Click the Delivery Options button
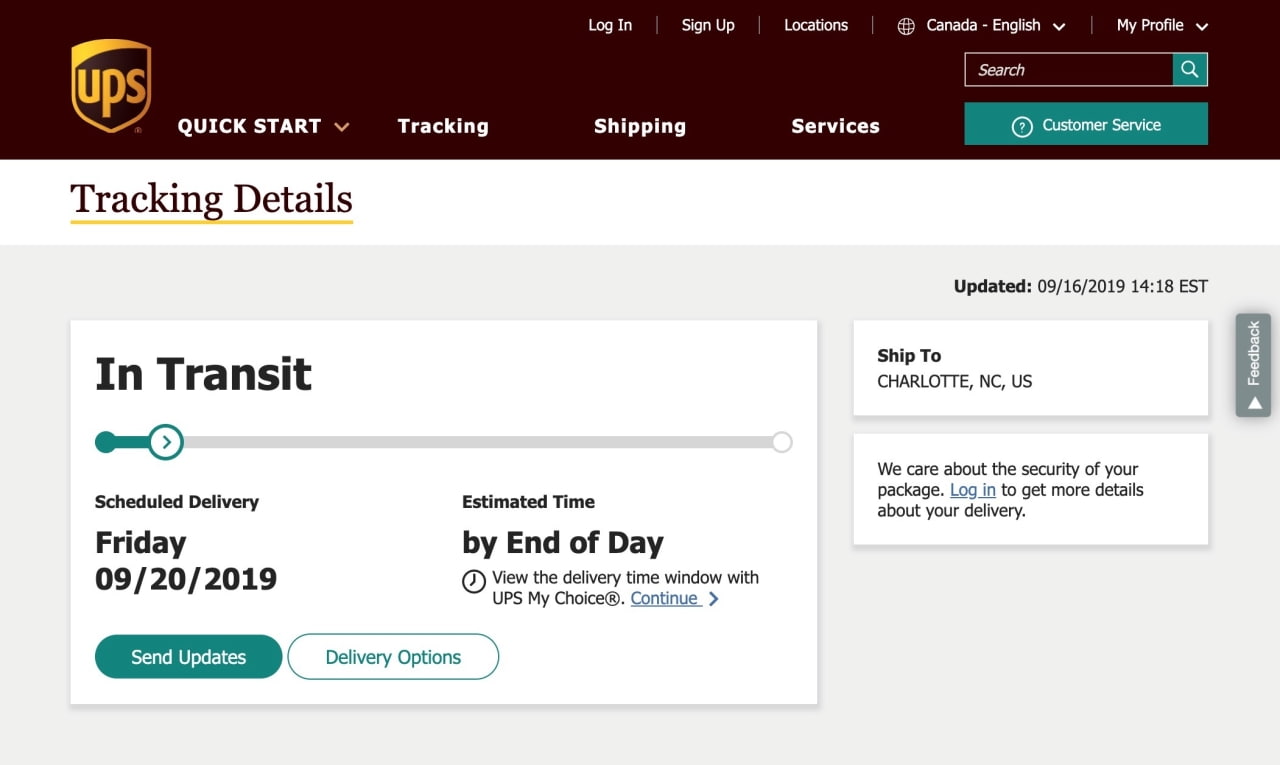 (393, 657)
